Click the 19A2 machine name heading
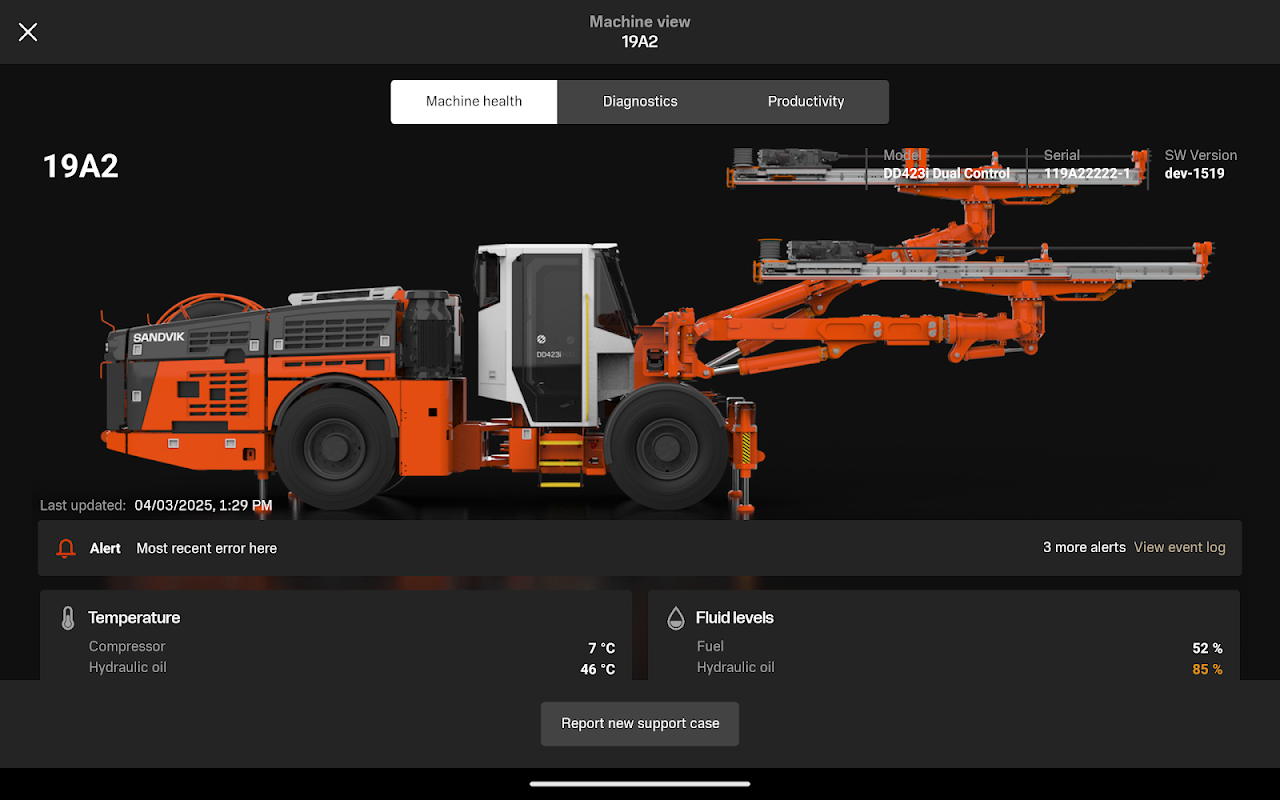This screenshot has width=1280, height=800. point(80,166)
